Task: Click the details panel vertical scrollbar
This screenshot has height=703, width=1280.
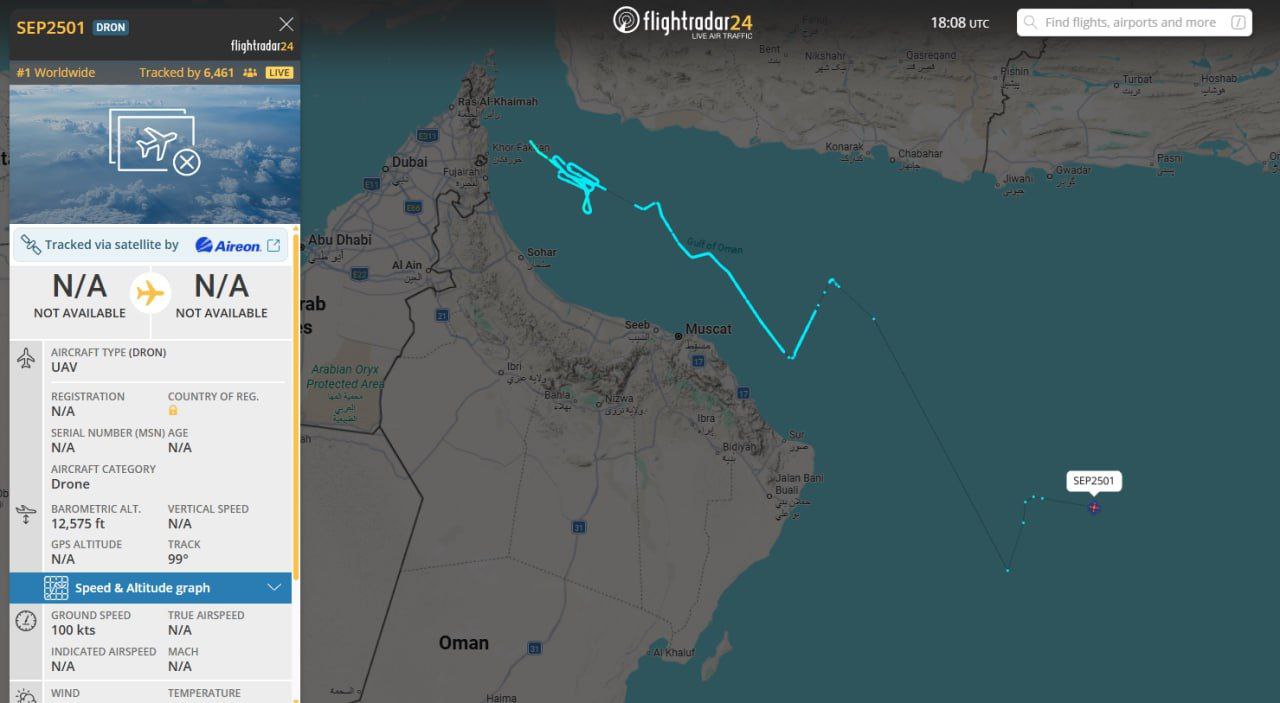Action: tap(296, 400)
